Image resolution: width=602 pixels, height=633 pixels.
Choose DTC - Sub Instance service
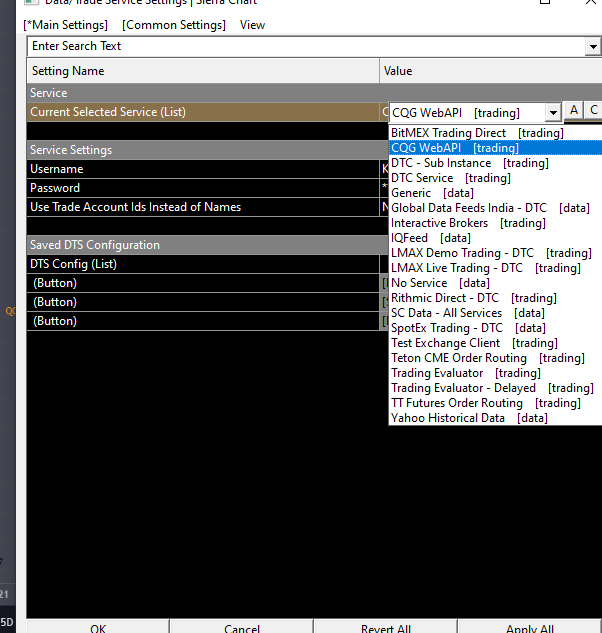click(495, 163)
